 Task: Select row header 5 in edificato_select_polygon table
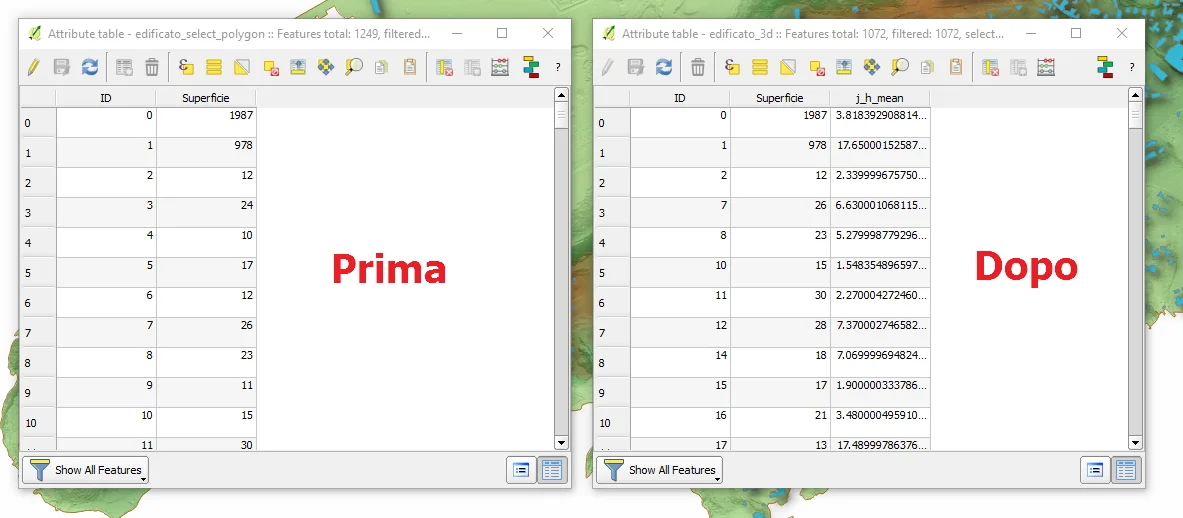38,272
